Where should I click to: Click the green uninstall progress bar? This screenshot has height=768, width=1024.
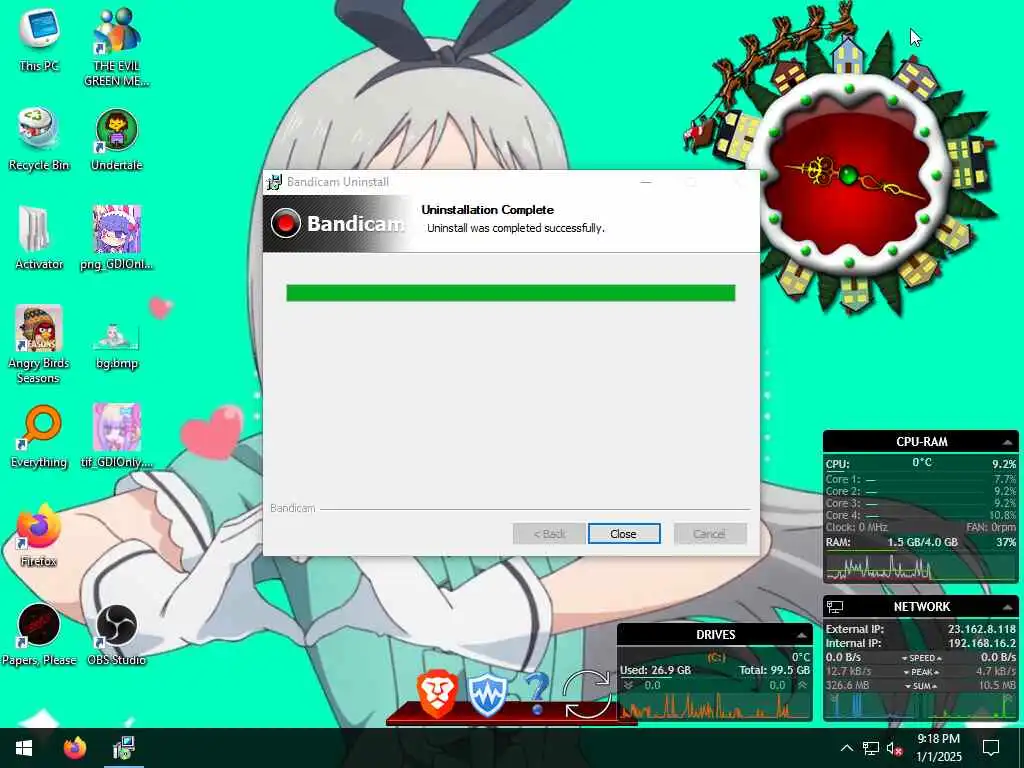tap(511, 293)
